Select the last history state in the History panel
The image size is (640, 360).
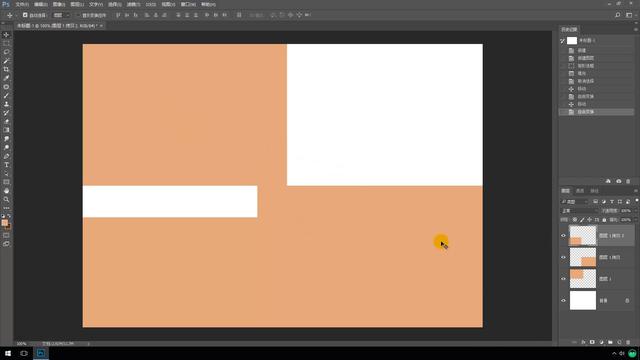[x=596, y=112]
